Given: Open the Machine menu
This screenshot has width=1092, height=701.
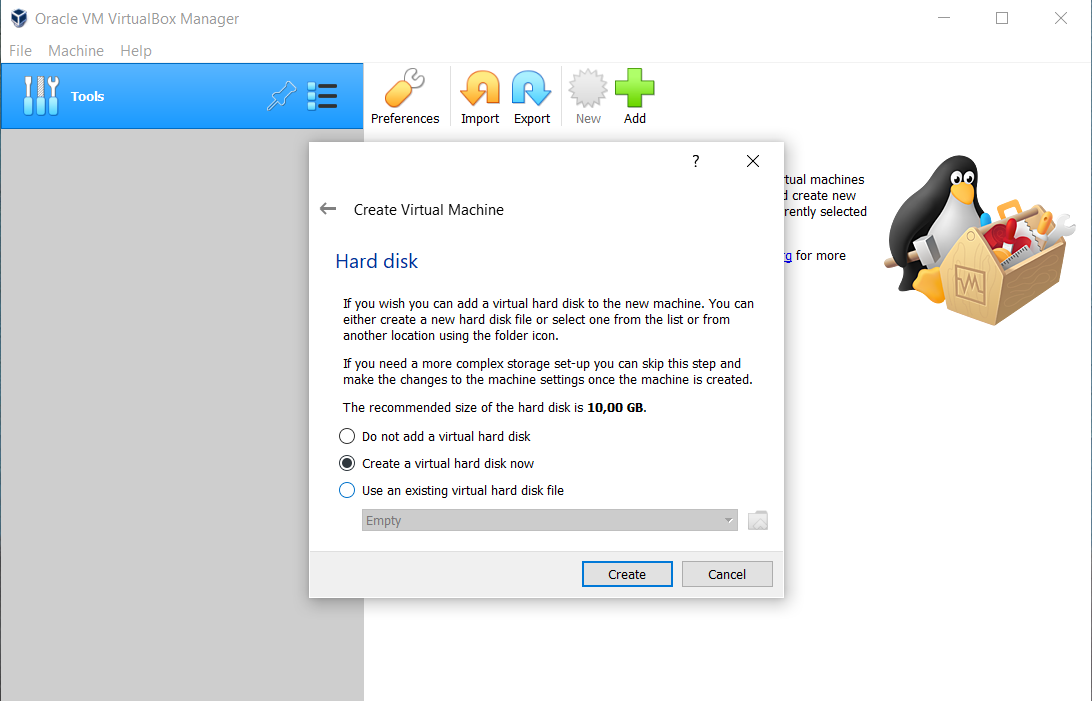Looking at the screenshot, I should click(x=76, y=50).
